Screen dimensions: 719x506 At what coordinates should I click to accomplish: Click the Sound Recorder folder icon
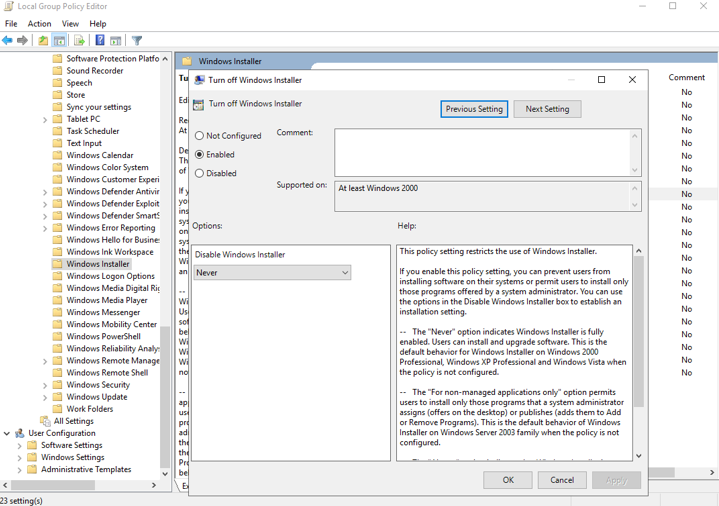click(57, 71)
